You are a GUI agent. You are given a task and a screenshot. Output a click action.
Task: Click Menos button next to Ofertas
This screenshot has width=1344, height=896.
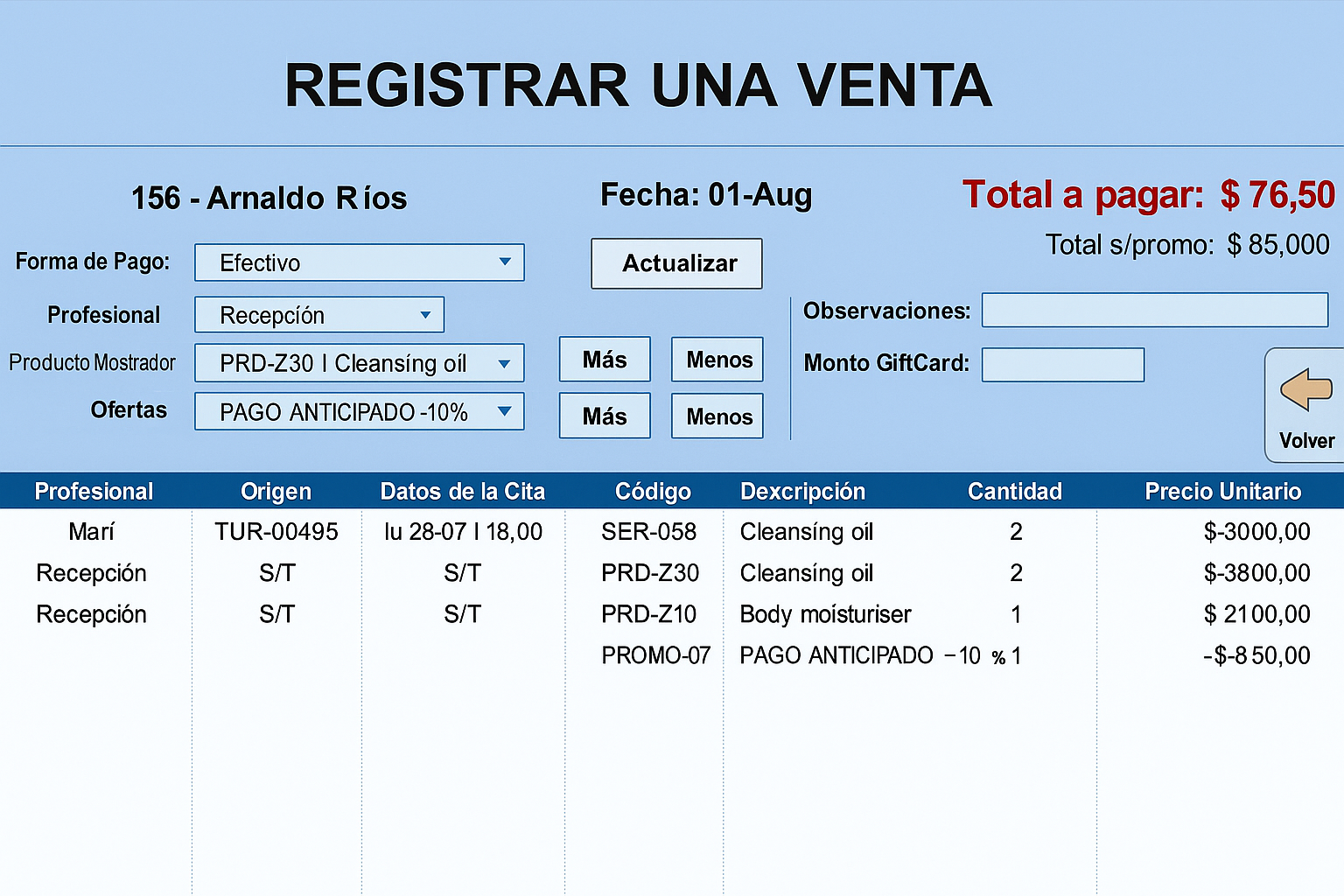tap(717, 416)
